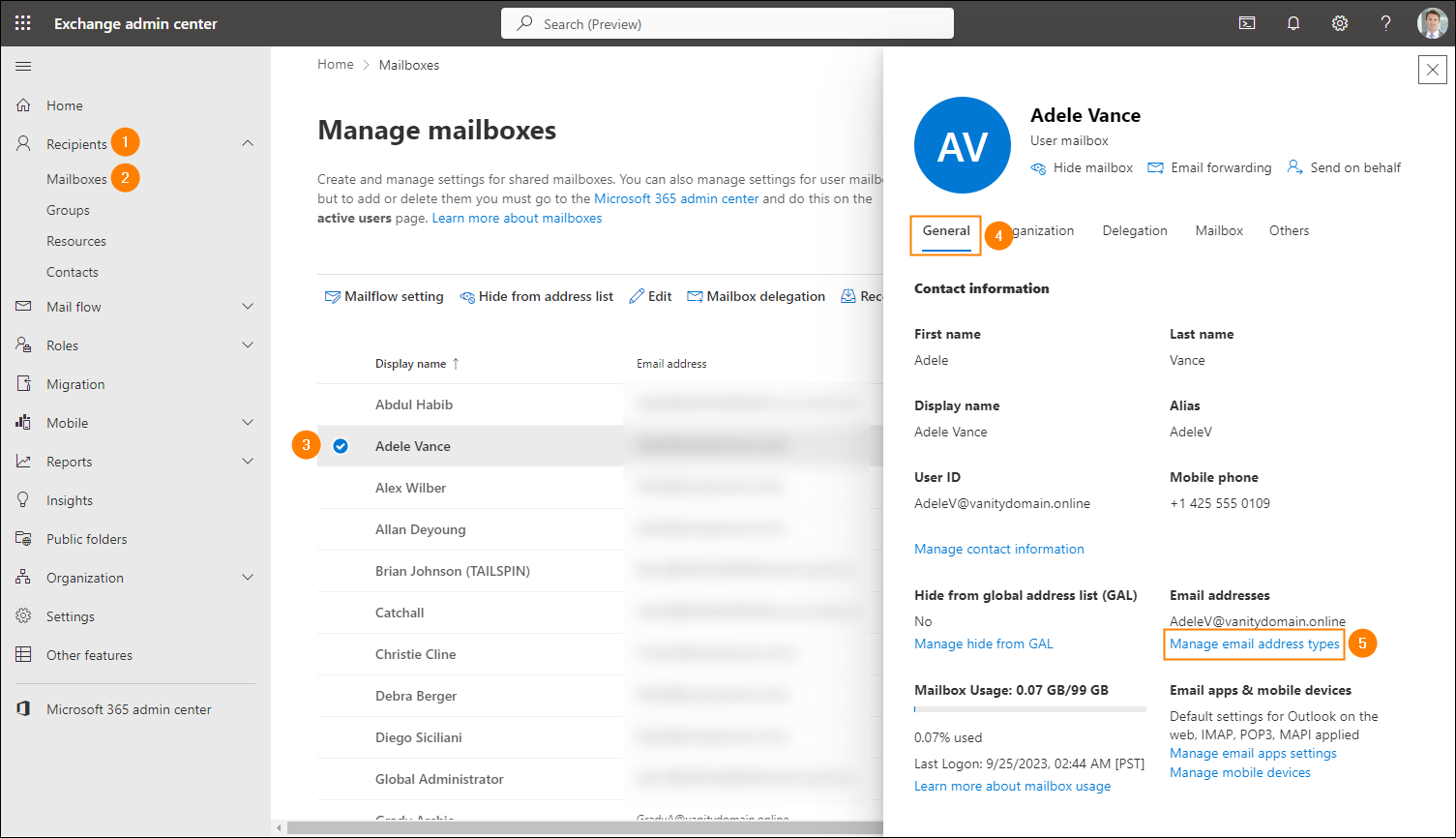This screenshot has height=838, width=1456.
Task: Open Learn more about mailboxes link
Action: pyautogui.click(x=517, y=218)
